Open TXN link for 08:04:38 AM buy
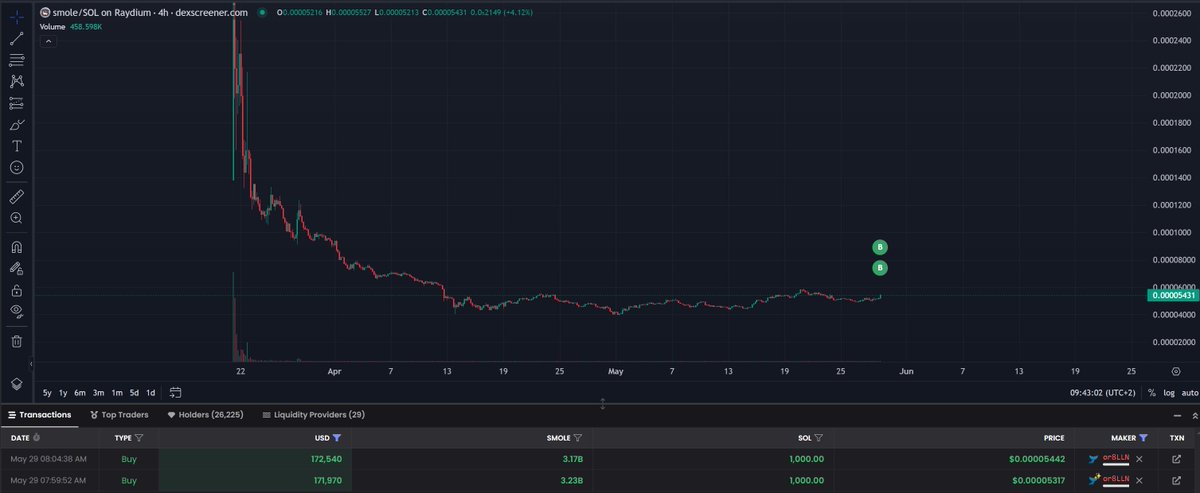Viewport: 1200px width, 493px height. click(1176, 459)
